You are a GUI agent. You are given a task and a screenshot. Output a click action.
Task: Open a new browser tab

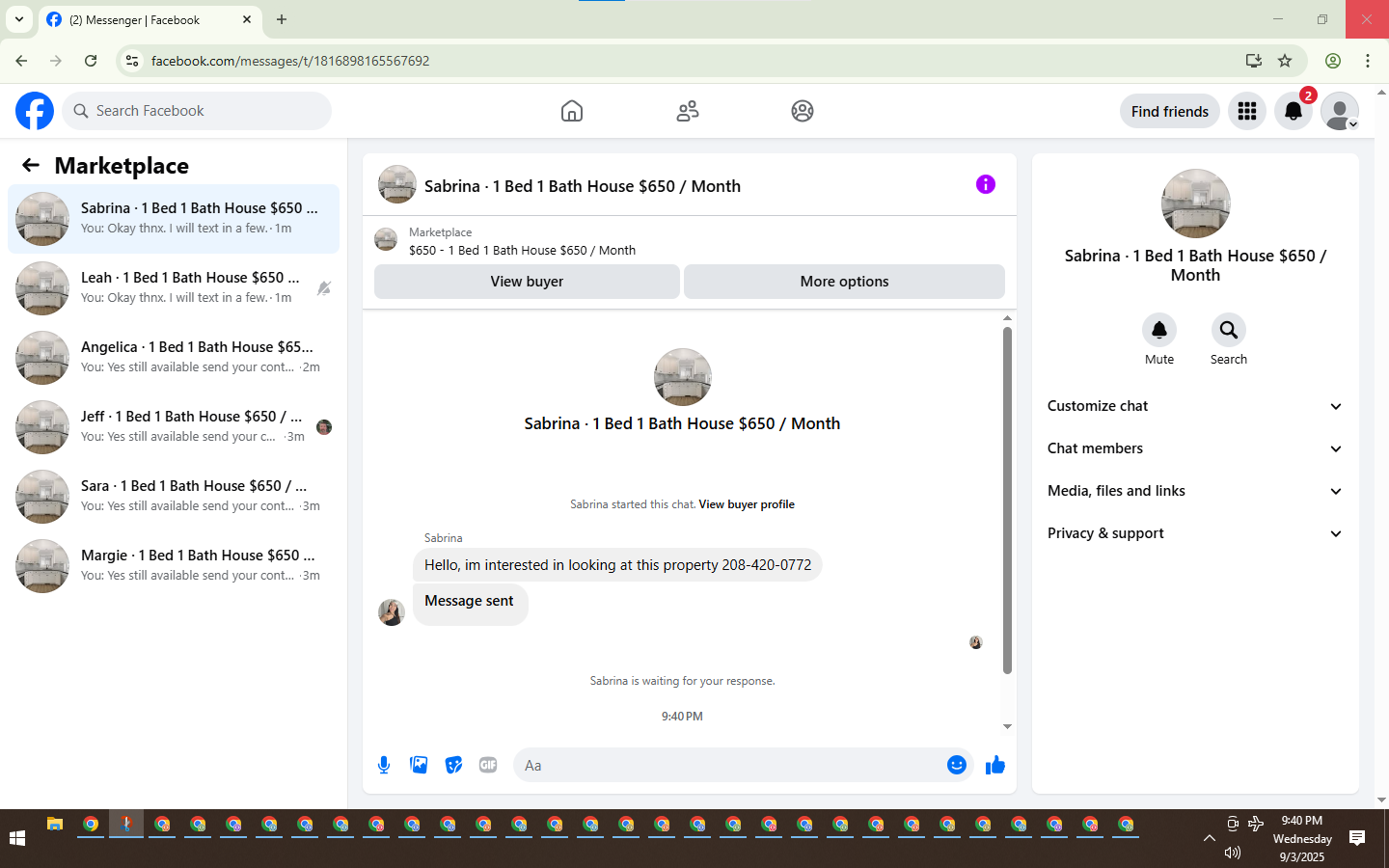[282, 19]
